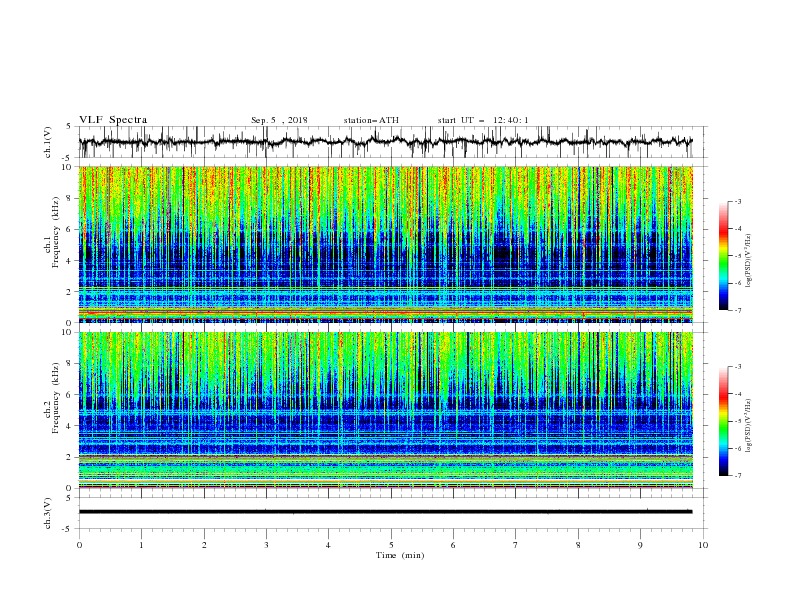Viewport: 792px width, 612px height.
Task: Click the "ch.3(V)" vertical axis label
Action: 48,513
